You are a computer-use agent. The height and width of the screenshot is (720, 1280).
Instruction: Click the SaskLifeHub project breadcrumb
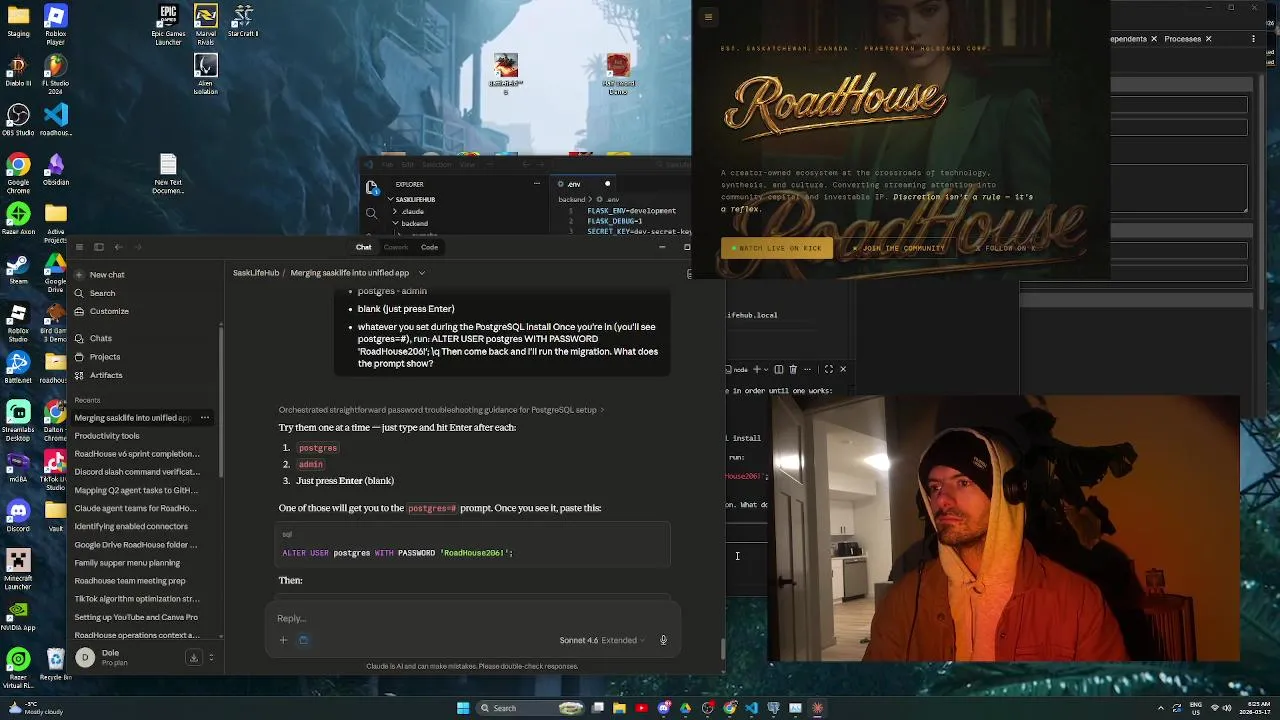click(256, 273)
